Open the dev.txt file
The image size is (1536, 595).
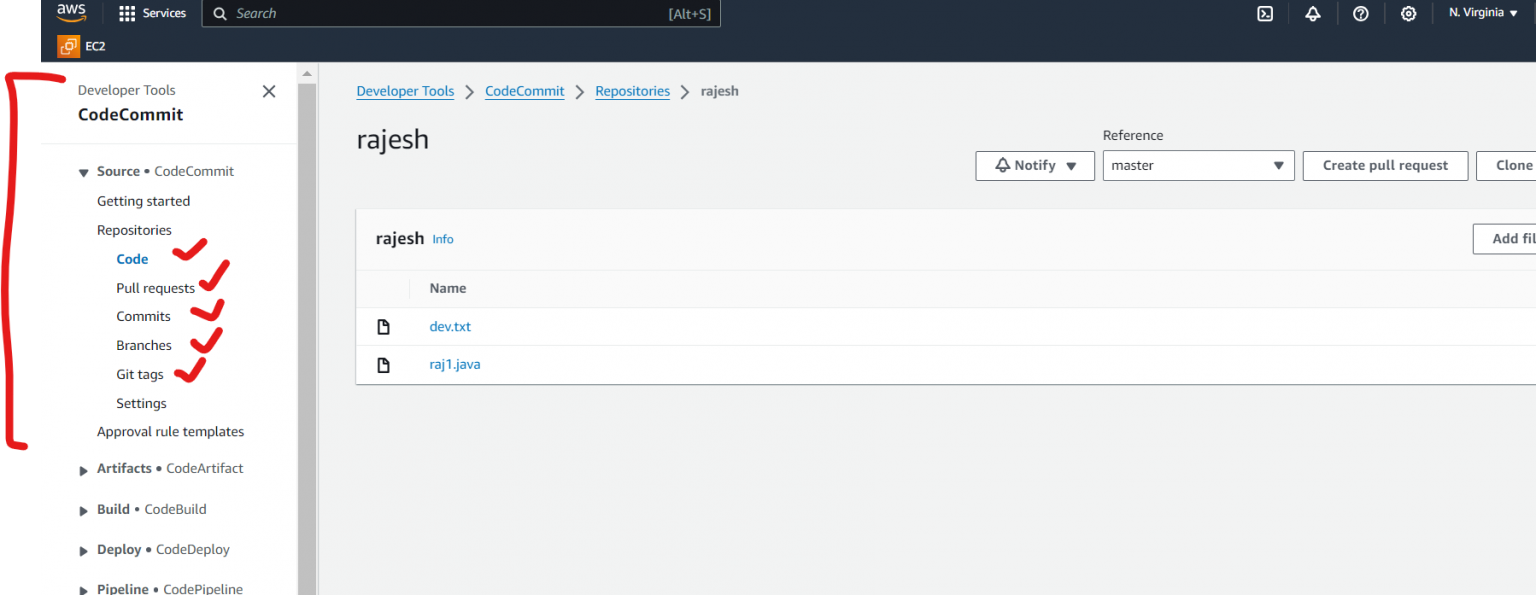(x=450, y=327)
